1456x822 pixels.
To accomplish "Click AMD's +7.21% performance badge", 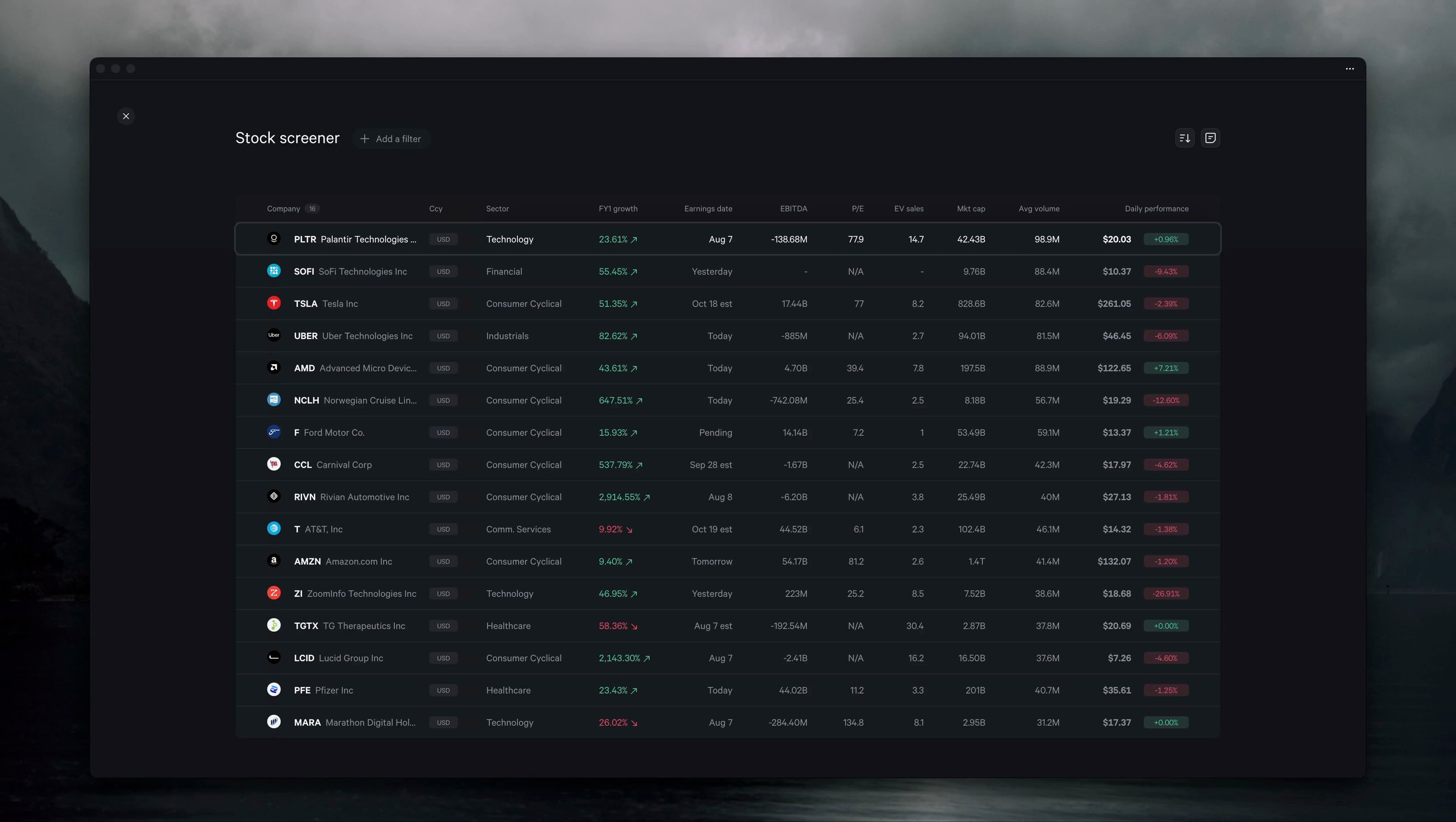I will [x=1166, y=368].
